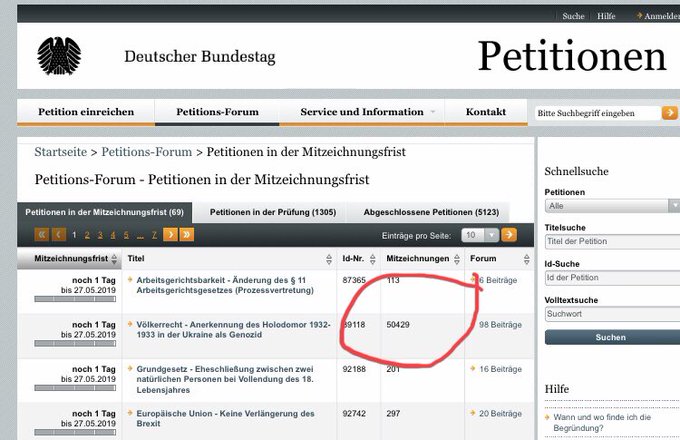Go to page 5 of results
This screenshot has height=440, width=680.
coord(126,235)
